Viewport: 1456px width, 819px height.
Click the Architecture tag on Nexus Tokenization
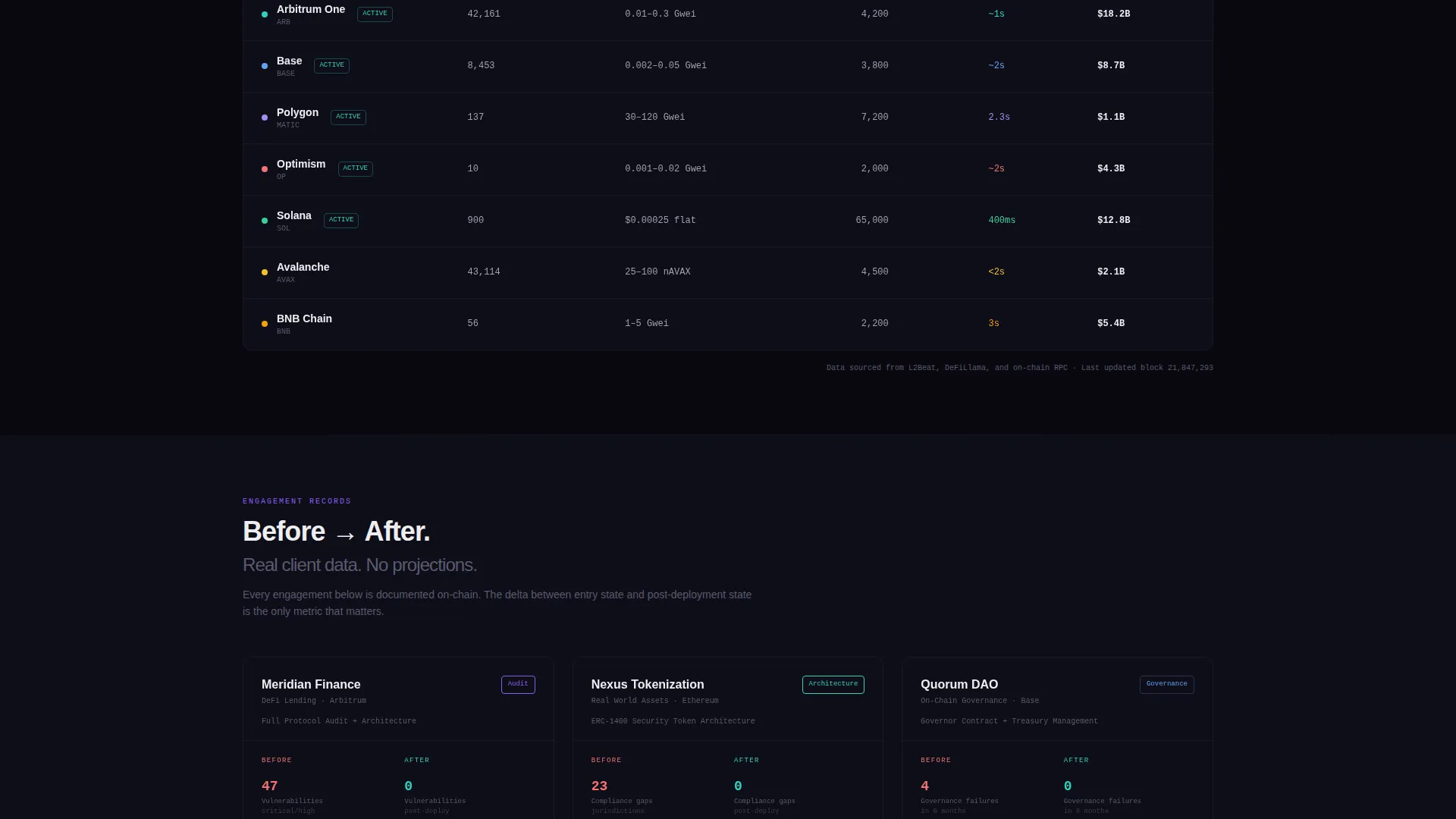tap(833, 684)
